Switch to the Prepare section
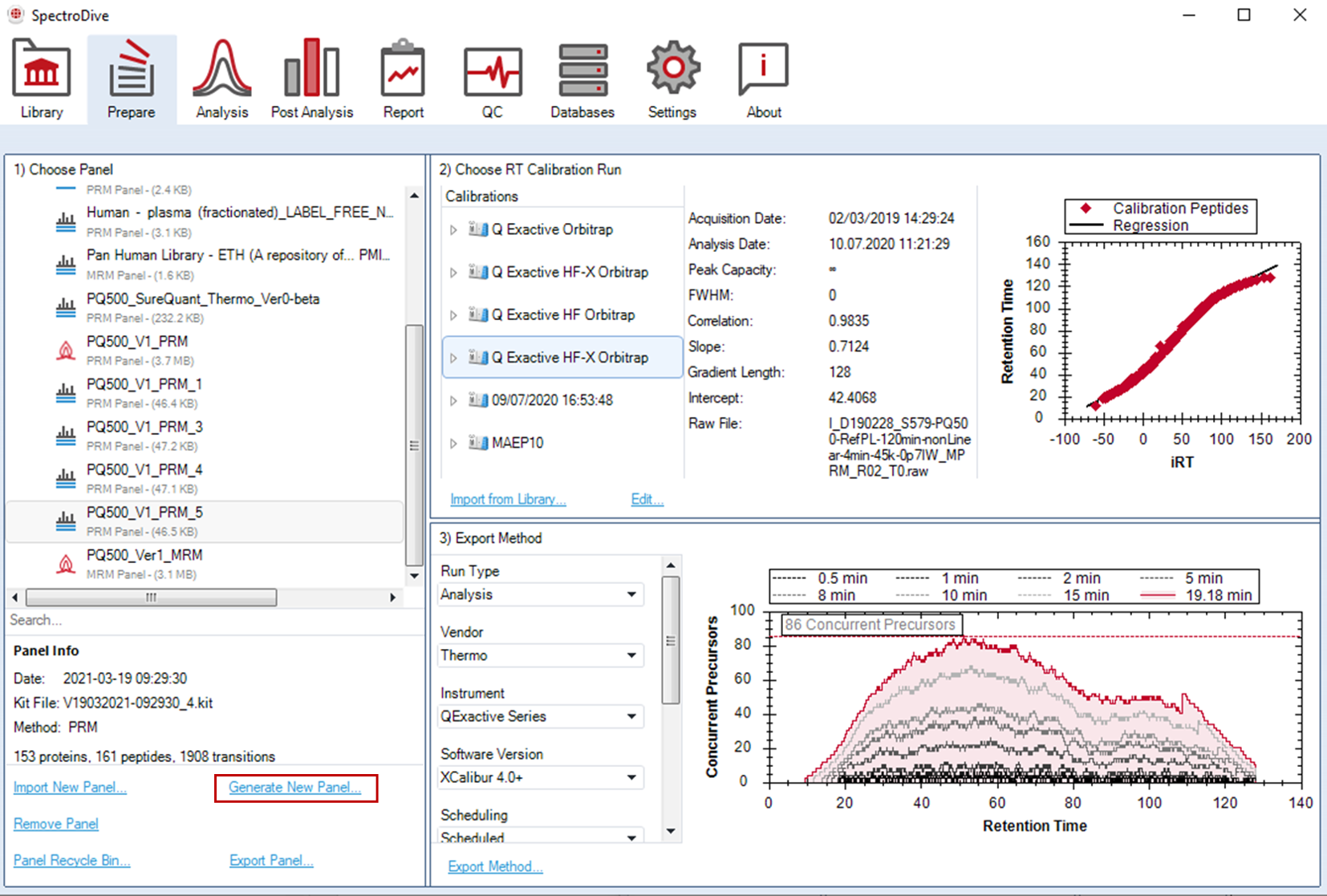This screenshot has height=896, width=1327. [x=132, y=79]
